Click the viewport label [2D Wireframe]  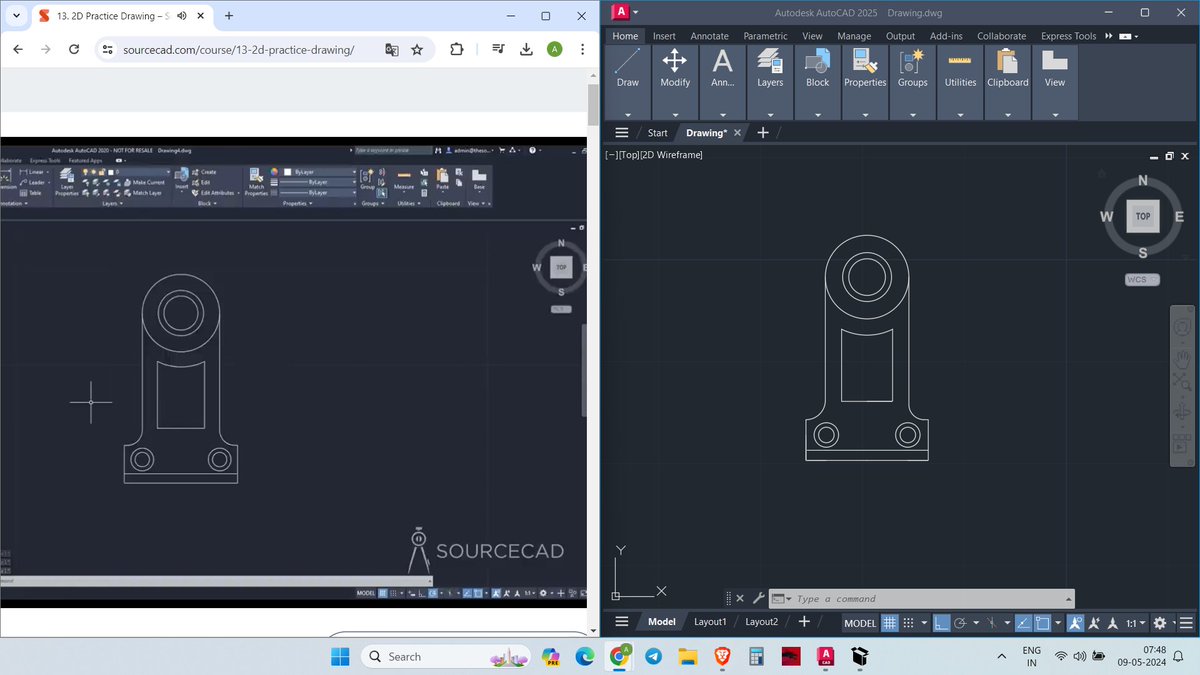(x=669, y=155)
